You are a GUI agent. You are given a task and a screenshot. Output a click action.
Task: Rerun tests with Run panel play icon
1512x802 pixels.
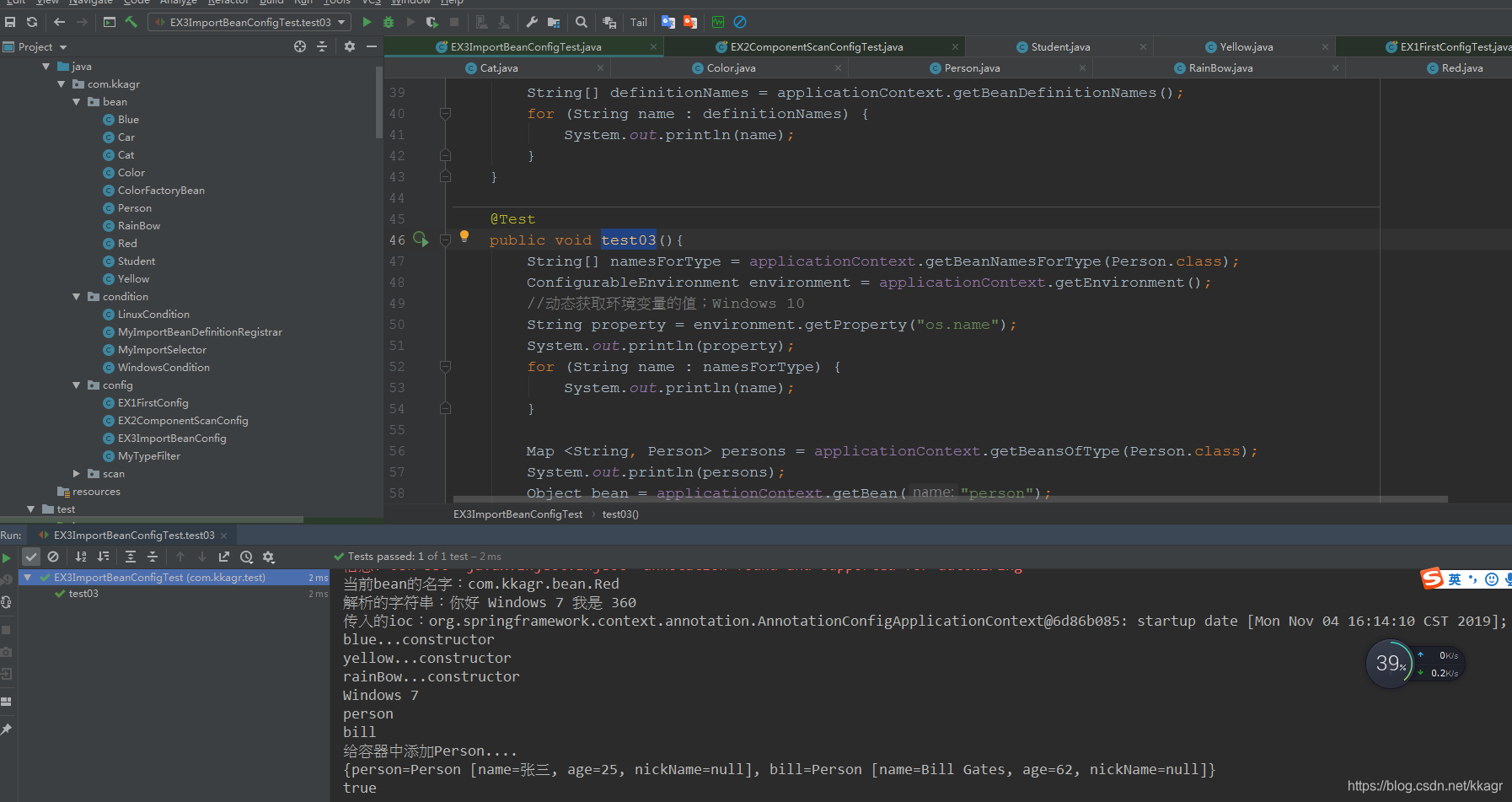(x=7, y=557)
